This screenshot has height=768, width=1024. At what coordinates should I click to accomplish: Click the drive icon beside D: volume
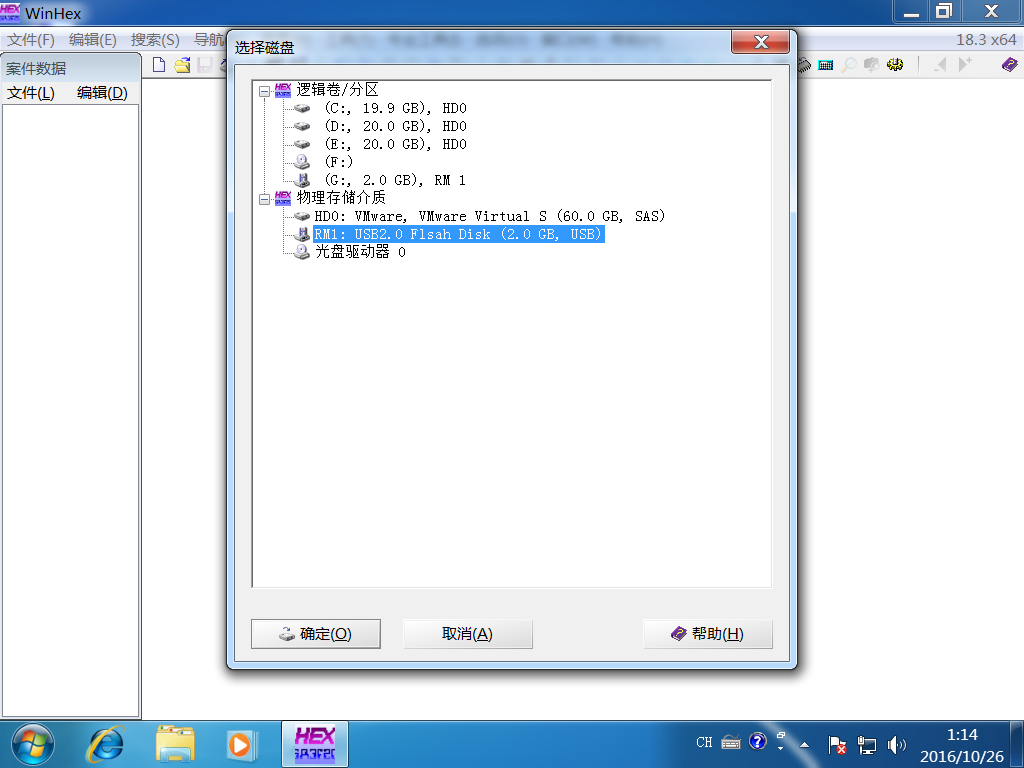302,126
